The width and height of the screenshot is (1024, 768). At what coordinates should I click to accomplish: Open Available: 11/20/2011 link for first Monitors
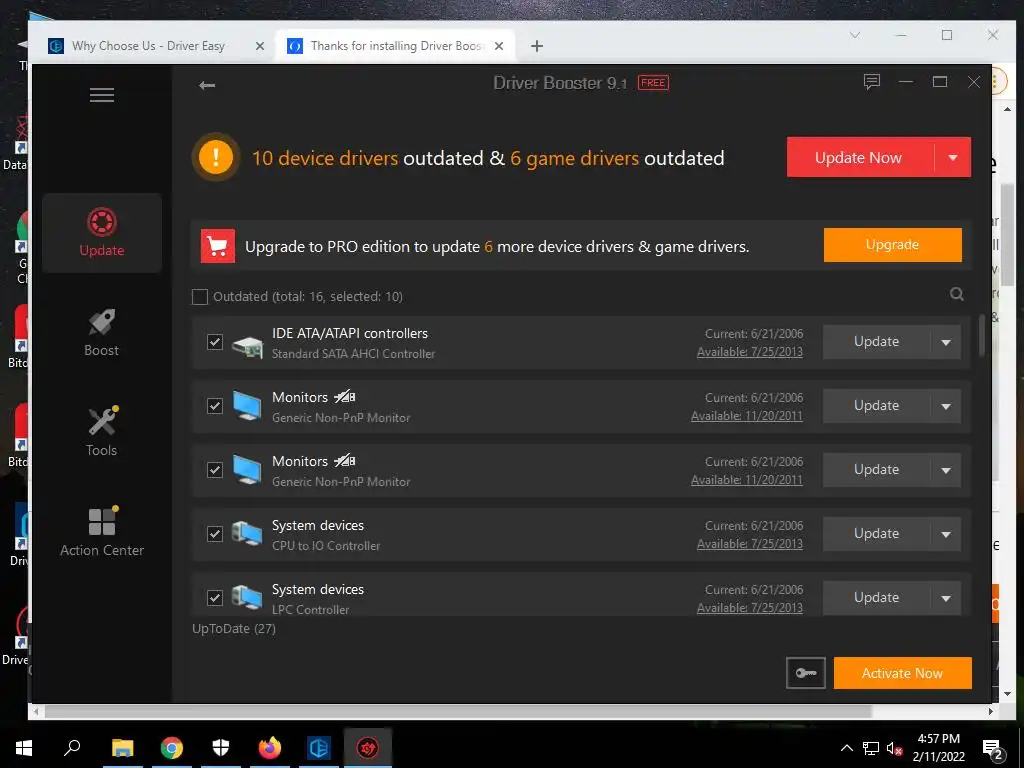pos(747,416)
